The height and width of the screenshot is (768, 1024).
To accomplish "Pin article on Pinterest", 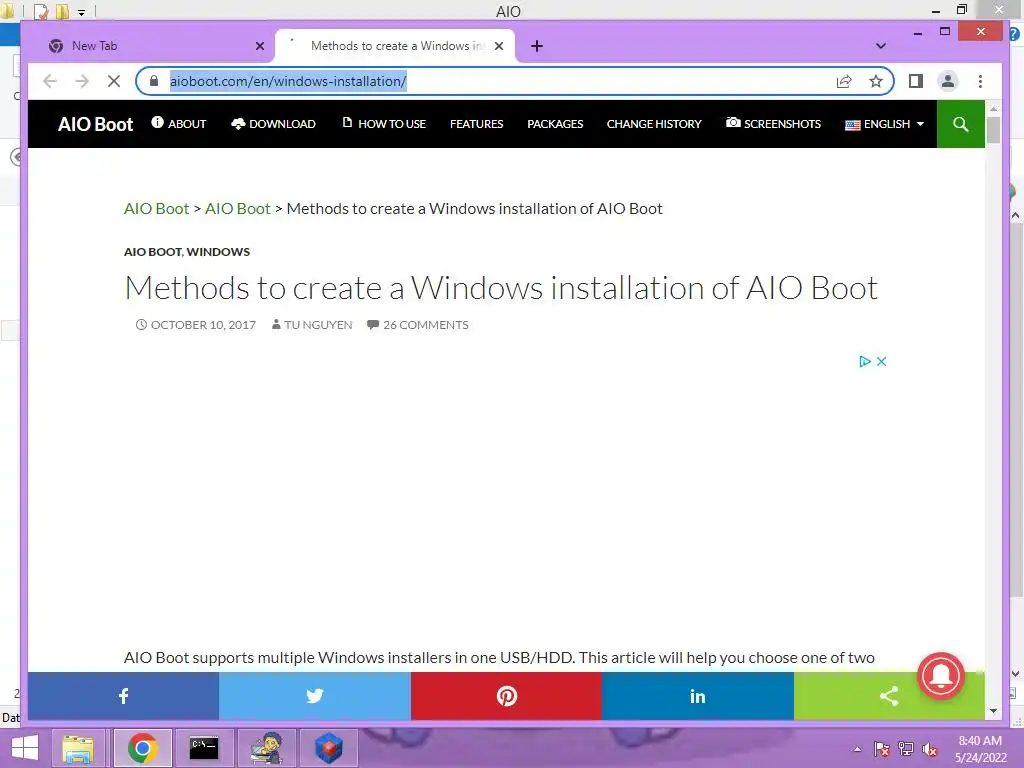I will pyautogui.click(x=506, y=696).
